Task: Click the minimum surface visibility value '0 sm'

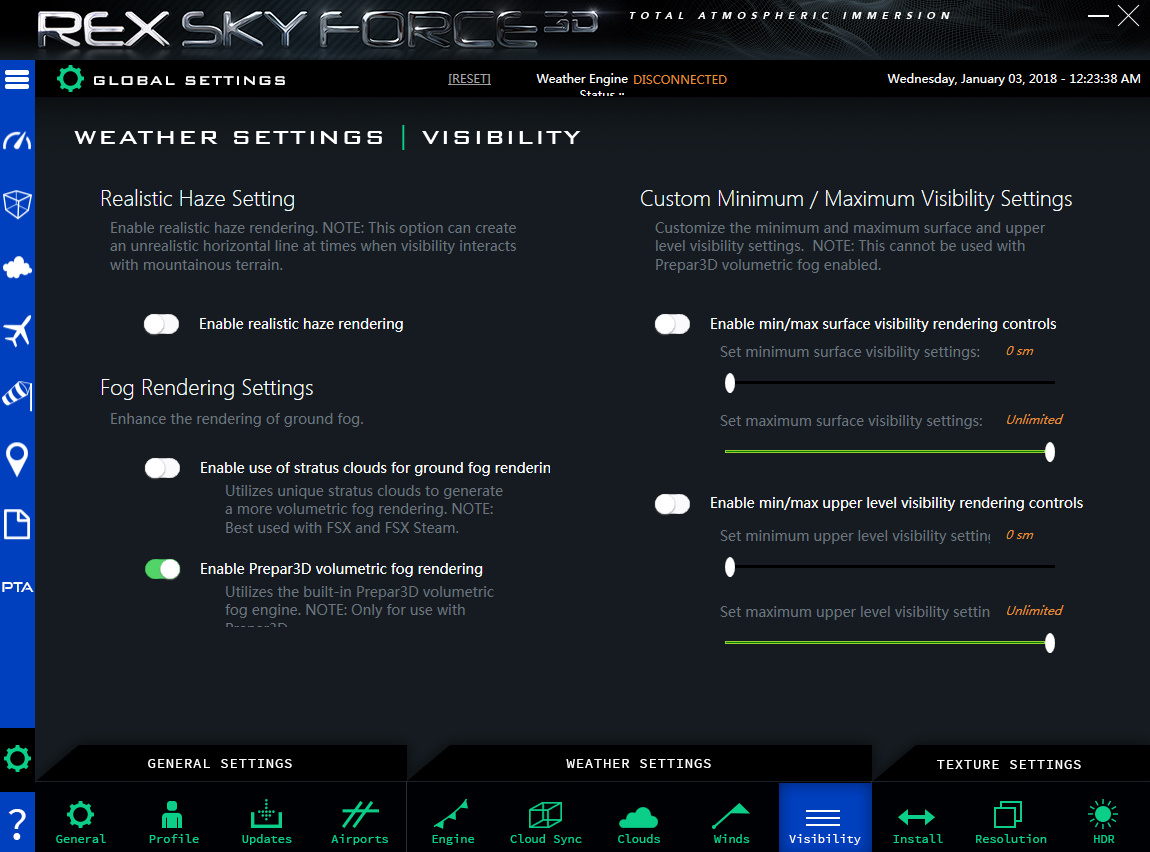Action: click(x=1019, y=351)
